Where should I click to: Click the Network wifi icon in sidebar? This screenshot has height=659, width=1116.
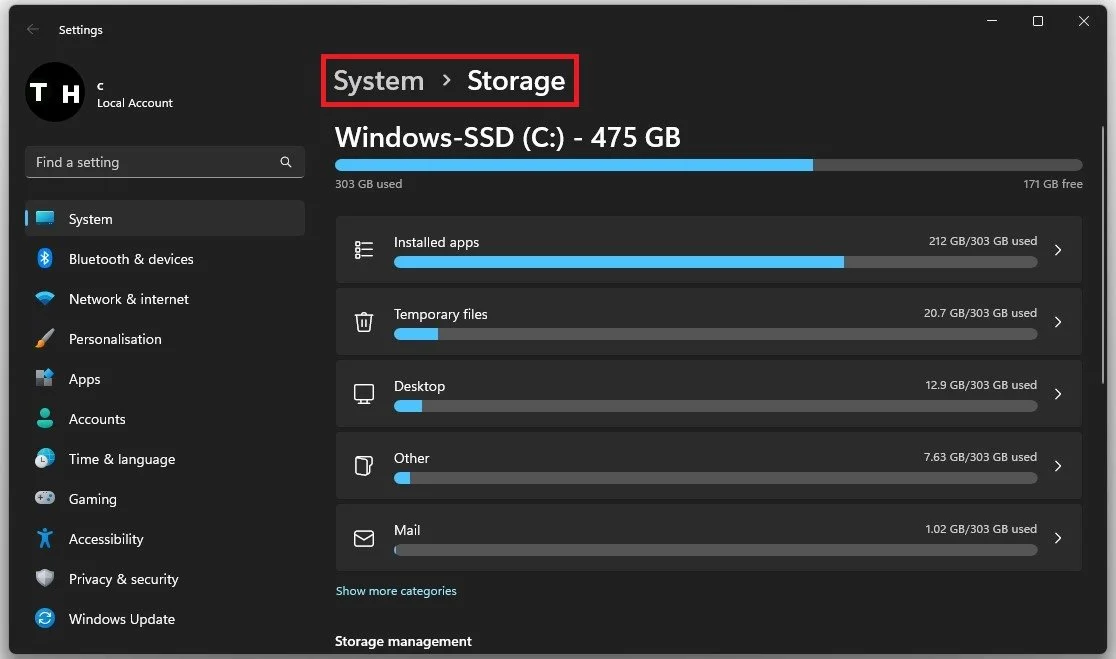(x=45, y=298)
